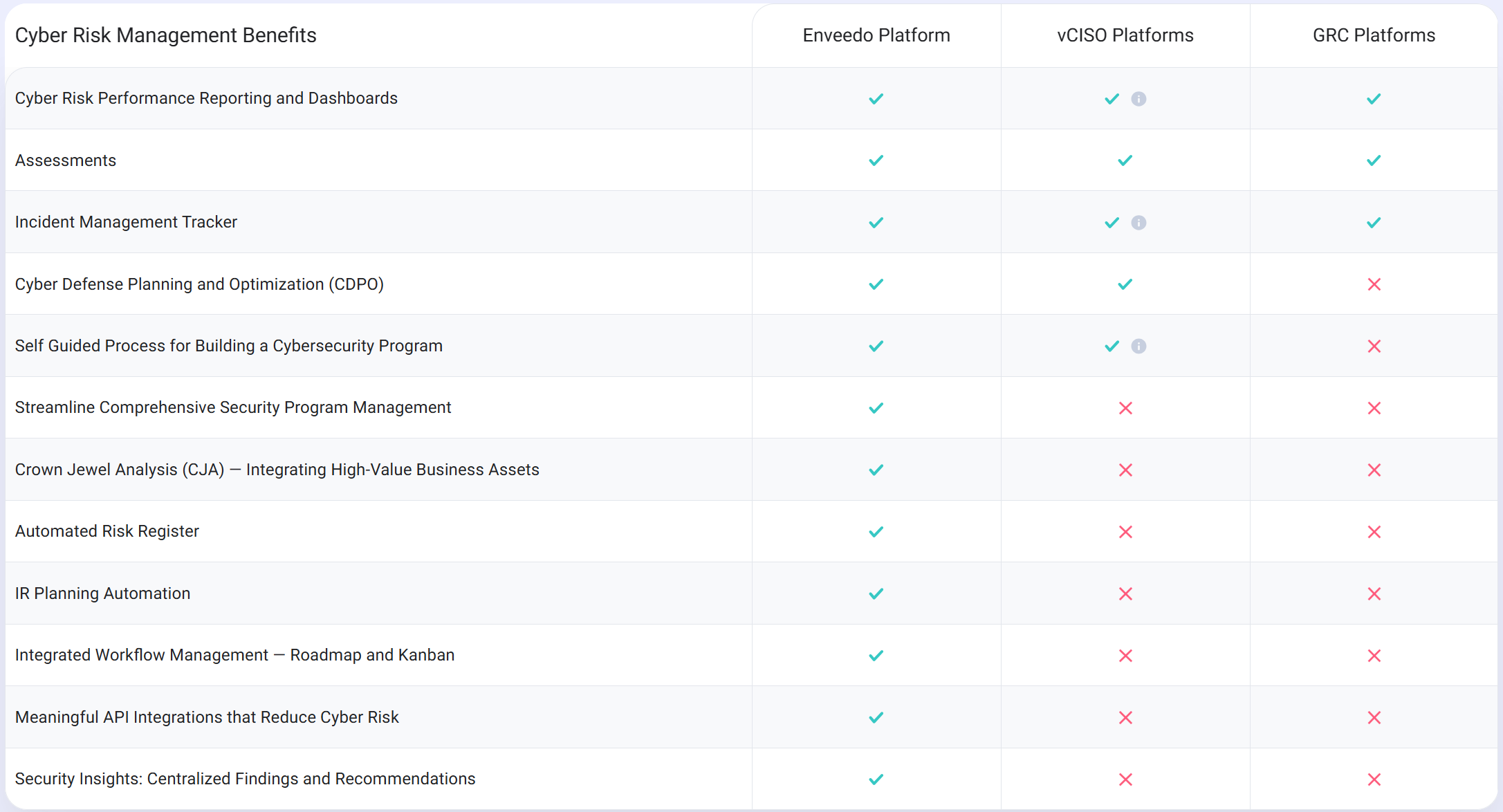
Task: Click the Cyber Risk Management Benefits heading
Action: 166,35
